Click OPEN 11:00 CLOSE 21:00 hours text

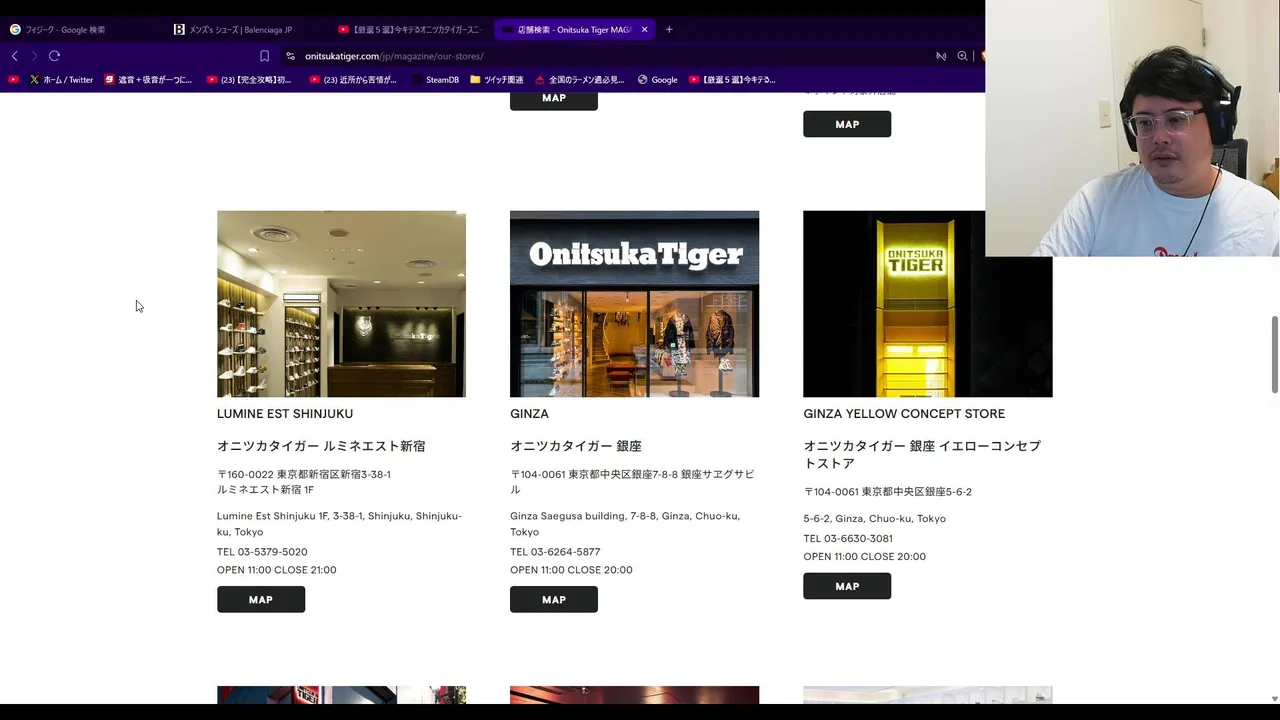tap(277, 570)
